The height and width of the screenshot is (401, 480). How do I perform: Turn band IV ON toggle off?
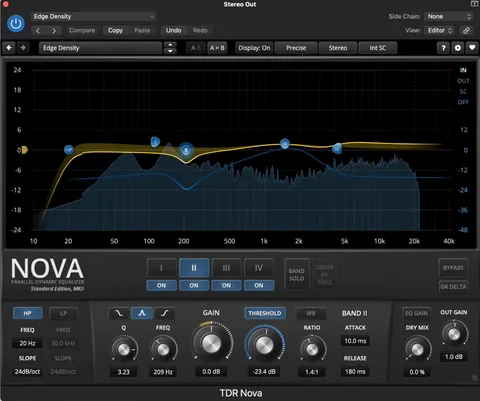[259, 286]
